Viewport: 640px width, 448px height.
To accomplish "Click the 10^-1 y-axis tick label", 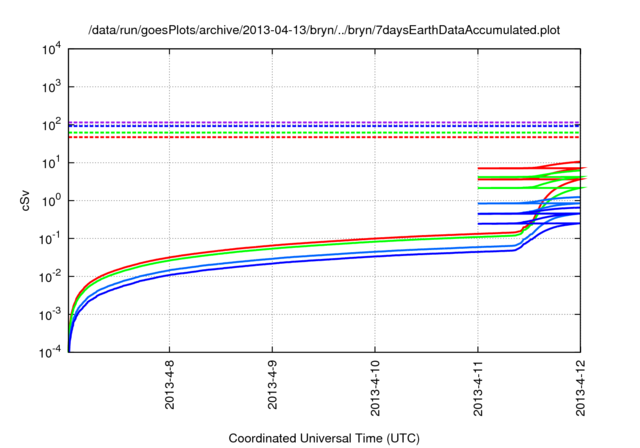I will [50, 239].
